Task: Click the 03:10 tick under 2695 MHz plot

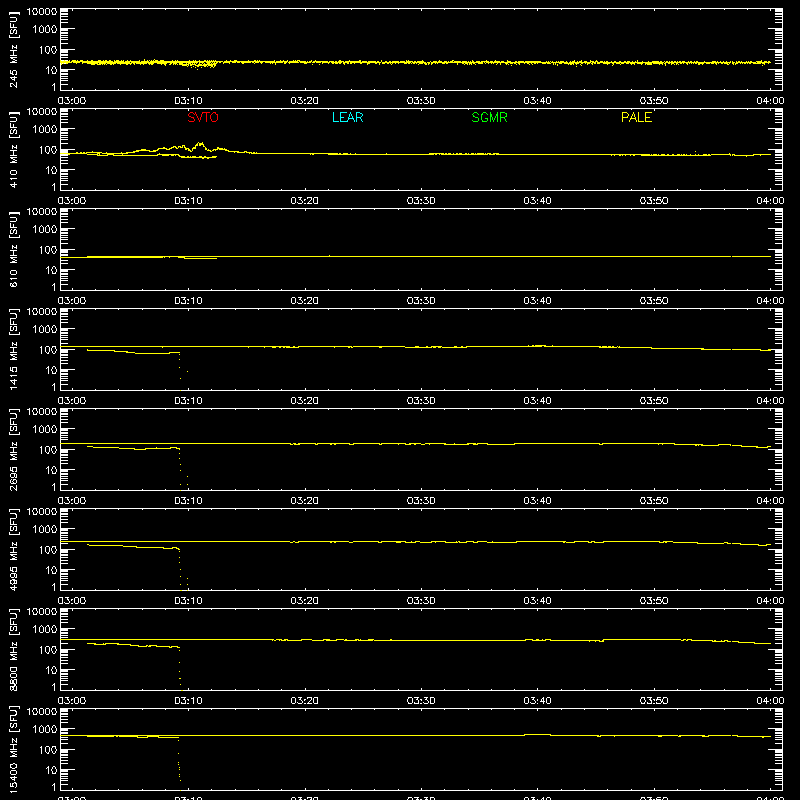Action: [x=188, y=501]
